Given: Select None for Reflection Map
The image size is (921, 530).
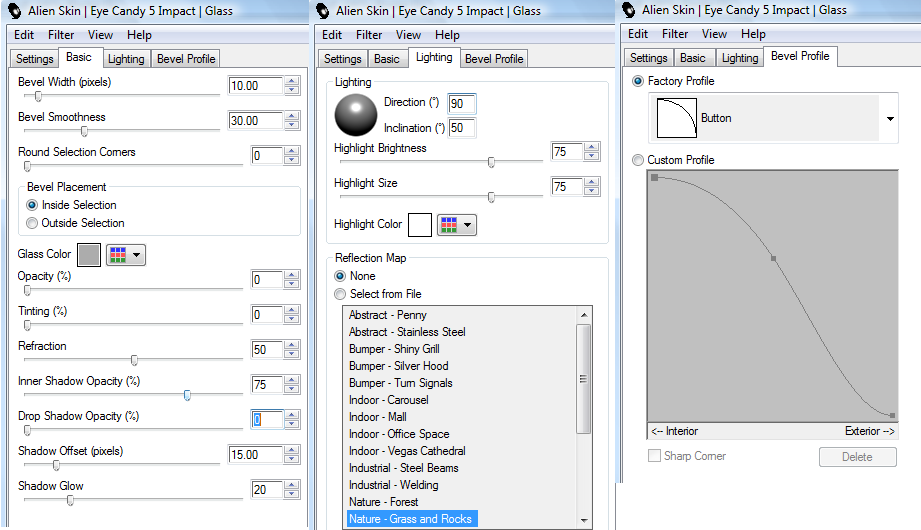Looking at the screenshot, I should point(340,276).
